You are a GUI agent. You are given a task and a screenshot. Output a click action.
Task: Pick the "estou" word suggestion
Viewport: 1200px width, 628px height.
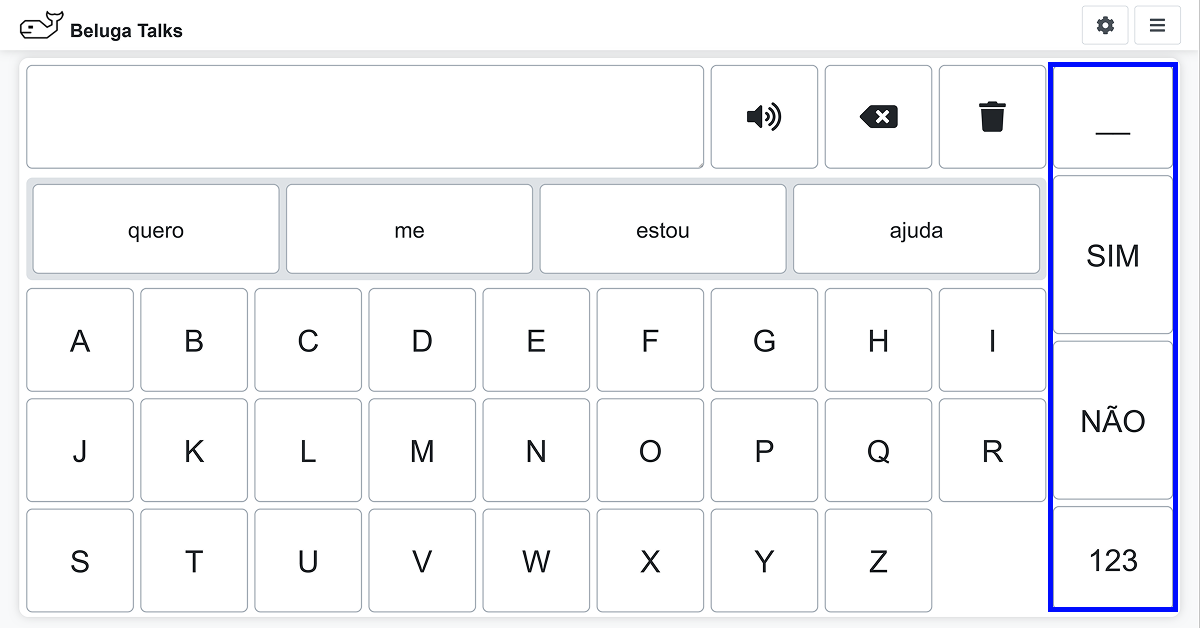(663, 231)
